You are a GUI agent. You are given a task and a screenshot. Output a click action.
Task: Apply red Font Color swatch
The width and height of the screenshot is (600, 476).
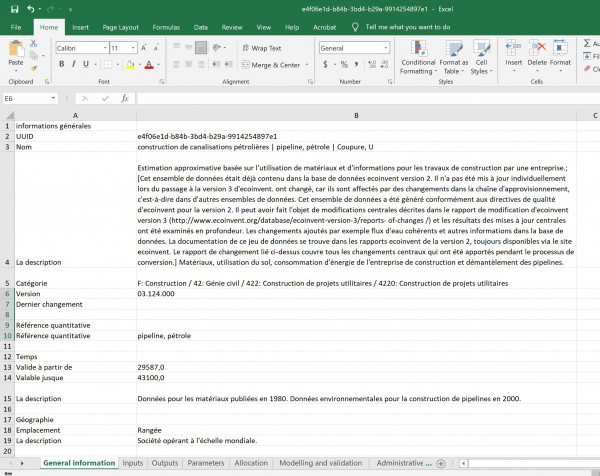pos(149,64)
